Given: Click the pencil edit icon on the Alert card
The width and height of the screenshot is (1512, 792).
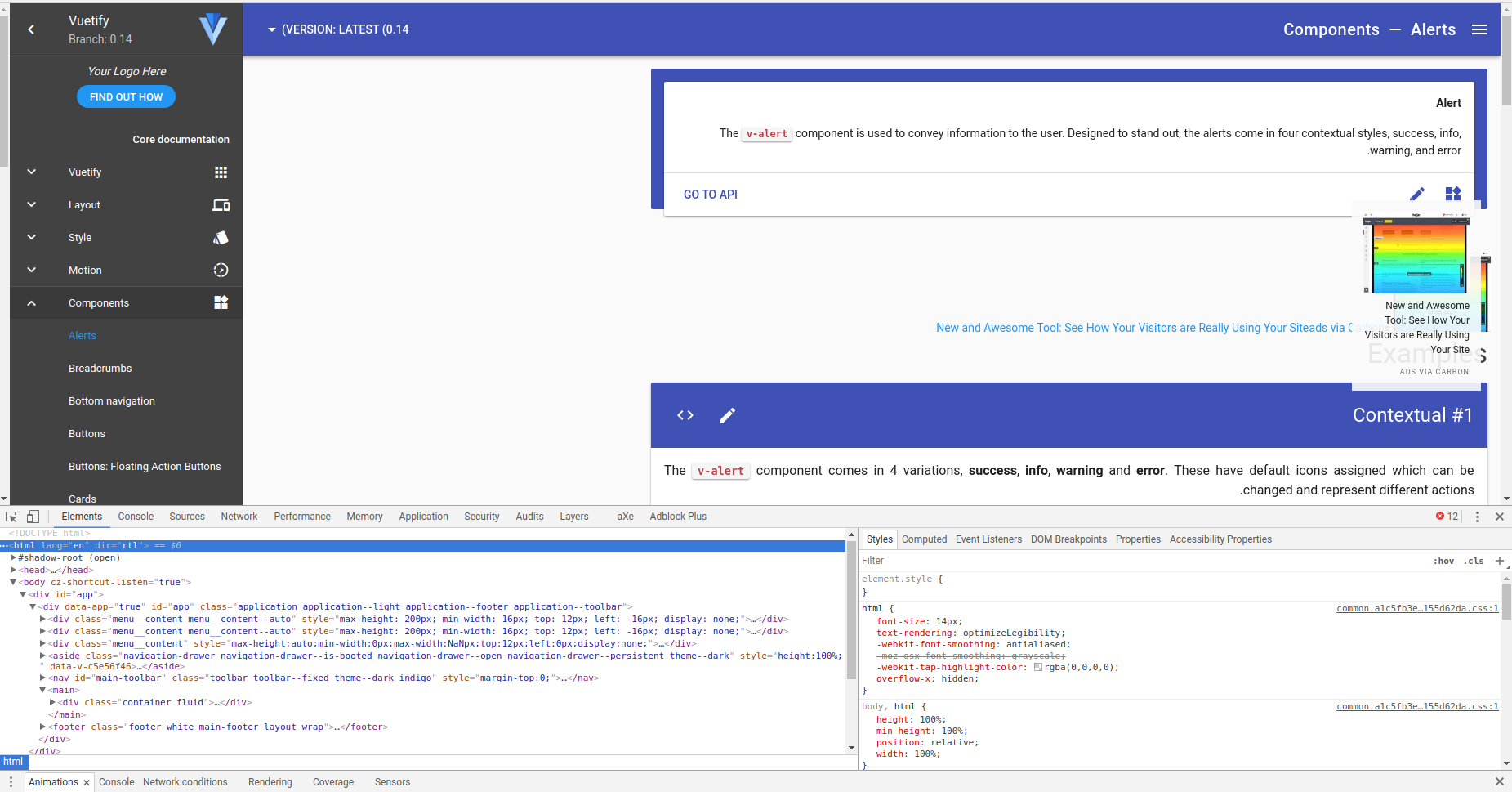Looking at the screenshot, I should (x=1417, y=194).
